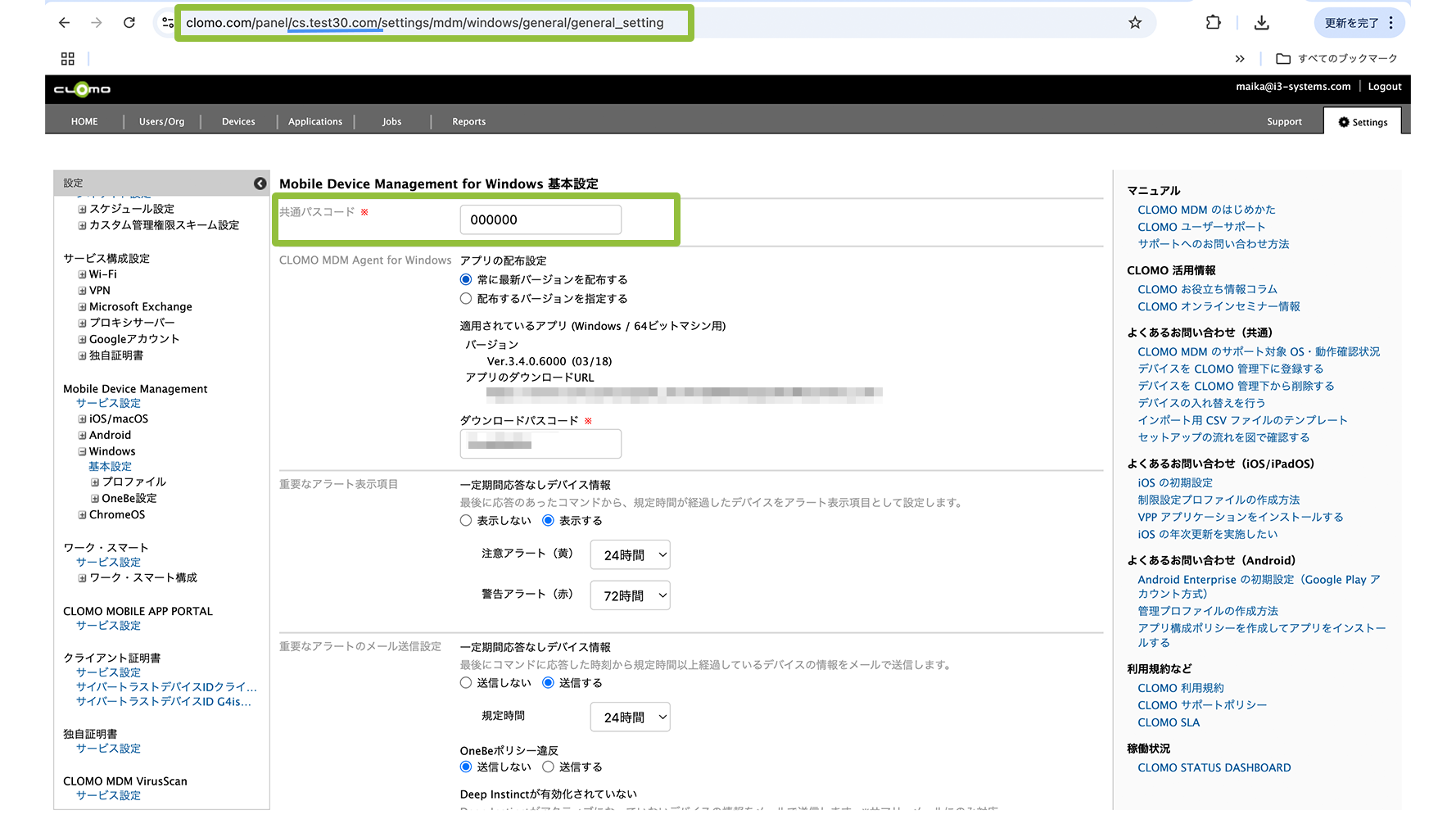Click the browser forward arrow

point(97,23)
